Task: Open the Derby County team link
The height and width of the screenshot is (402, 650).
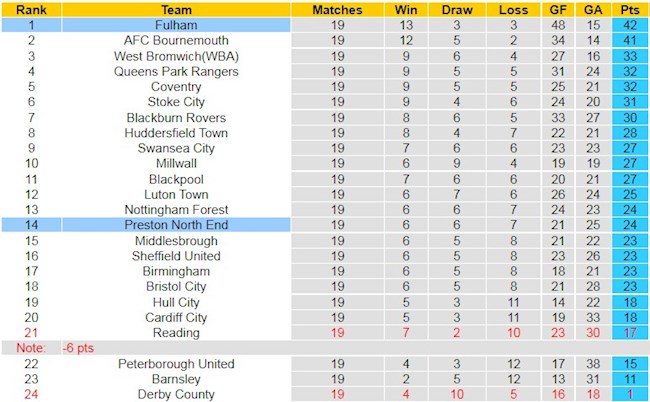Action: (x=176, y=395)
